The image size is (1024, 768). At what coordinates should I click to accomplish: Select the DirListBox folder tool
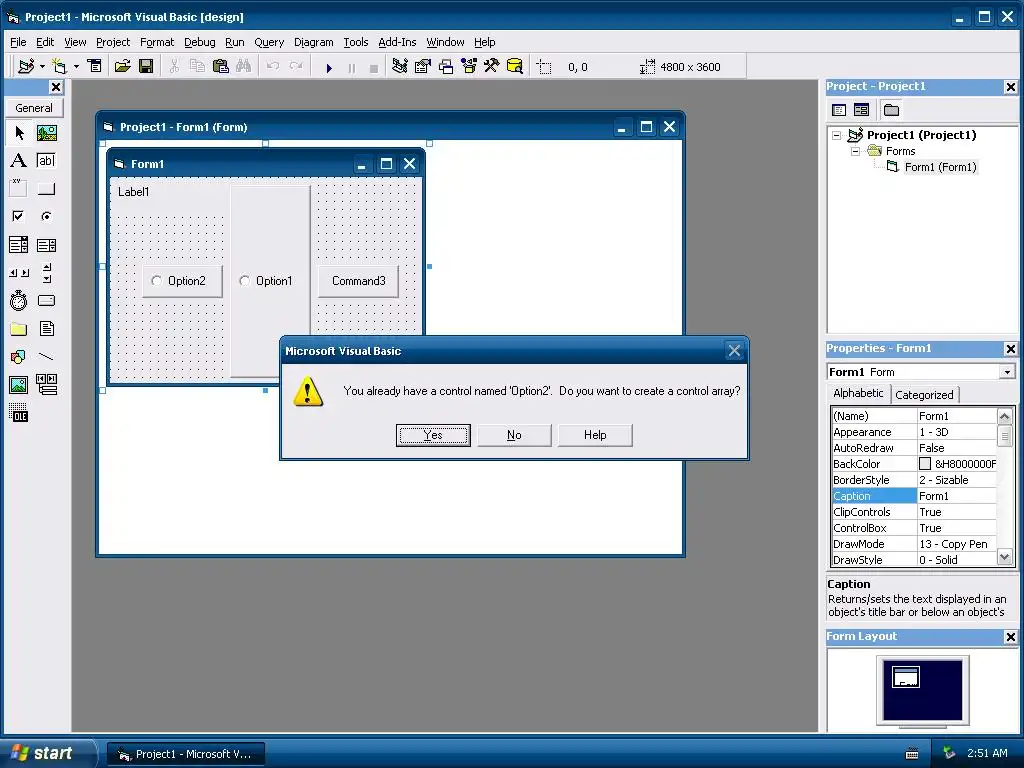click(19, 328)
